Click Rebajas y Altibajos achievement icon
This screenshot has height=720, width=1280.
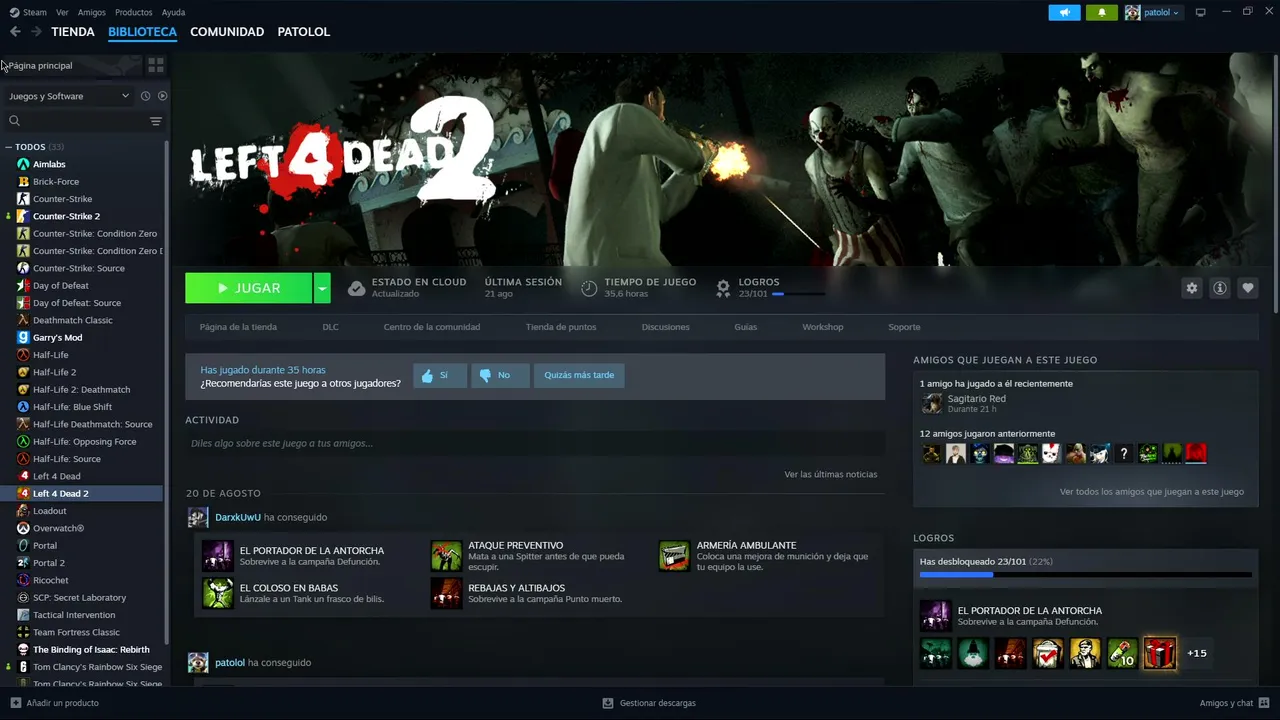(446, 593)
